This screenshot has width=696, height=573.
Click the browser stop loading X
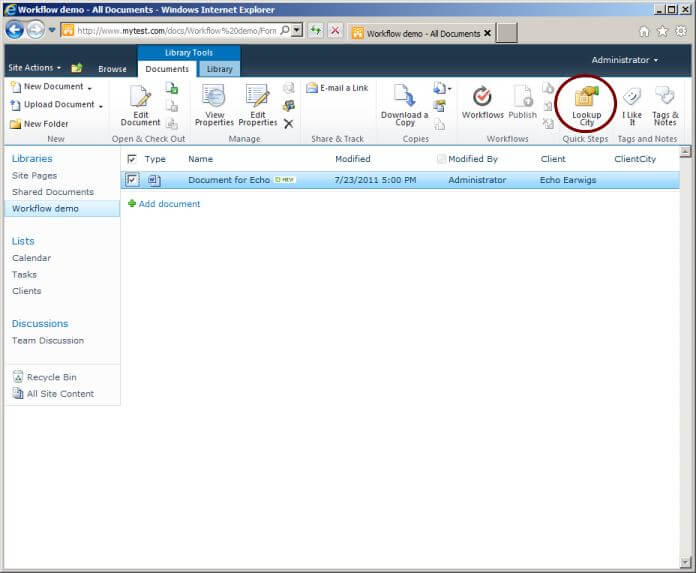(x=335, y=31)
